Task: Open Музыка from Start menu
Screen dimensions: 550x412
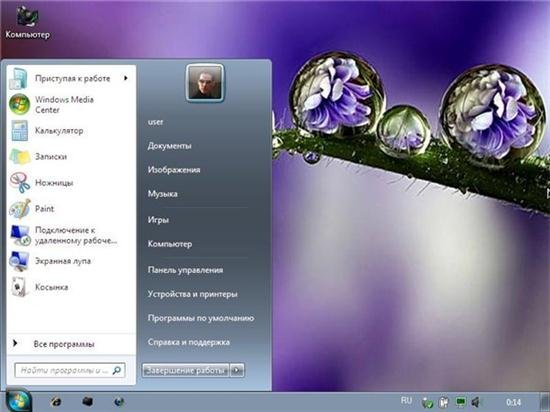Action: pyautogui.click(x=162, y=194)
